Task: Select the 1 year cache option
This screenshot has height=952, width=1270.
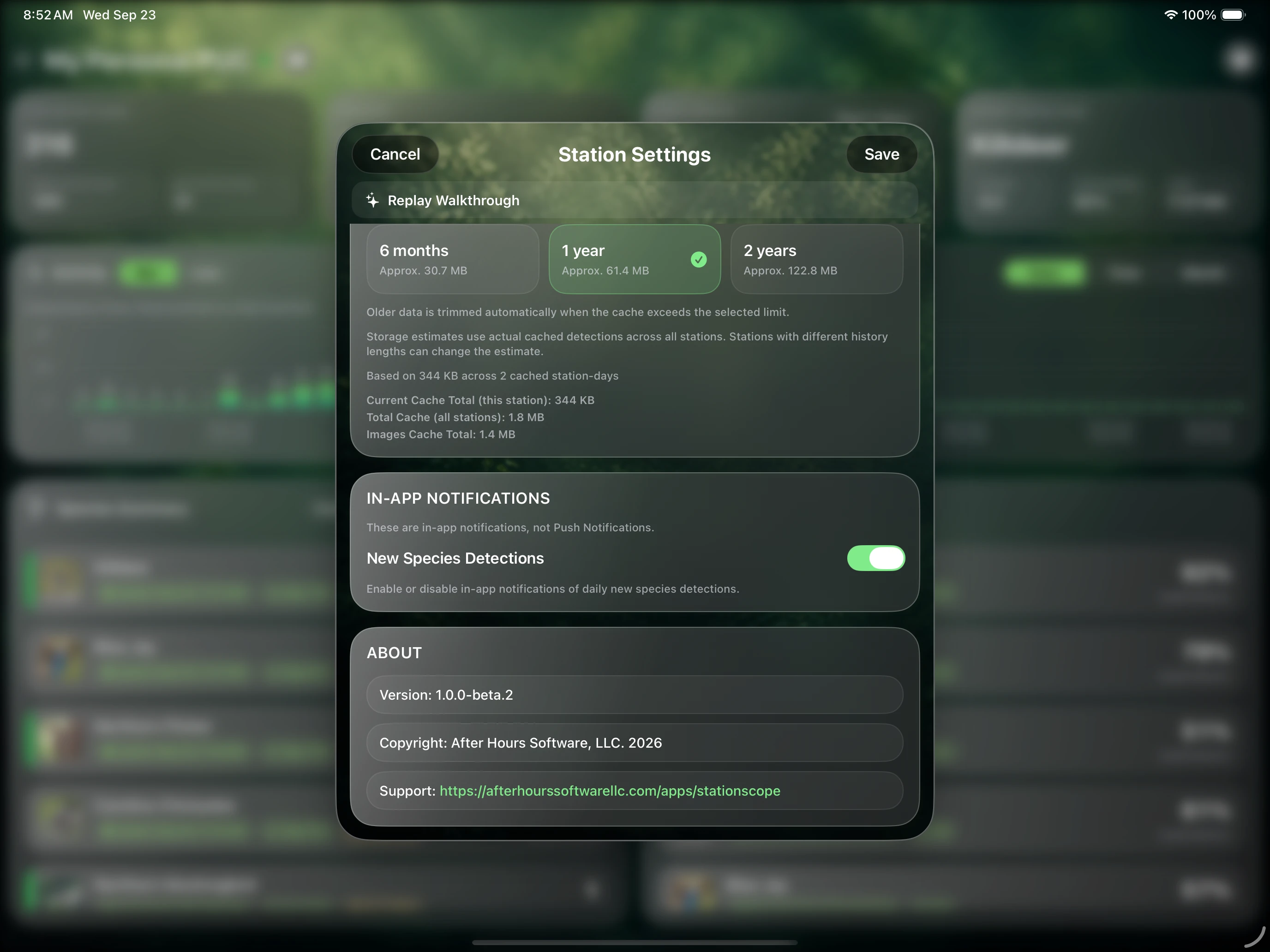Action: (x=635, y=259)
